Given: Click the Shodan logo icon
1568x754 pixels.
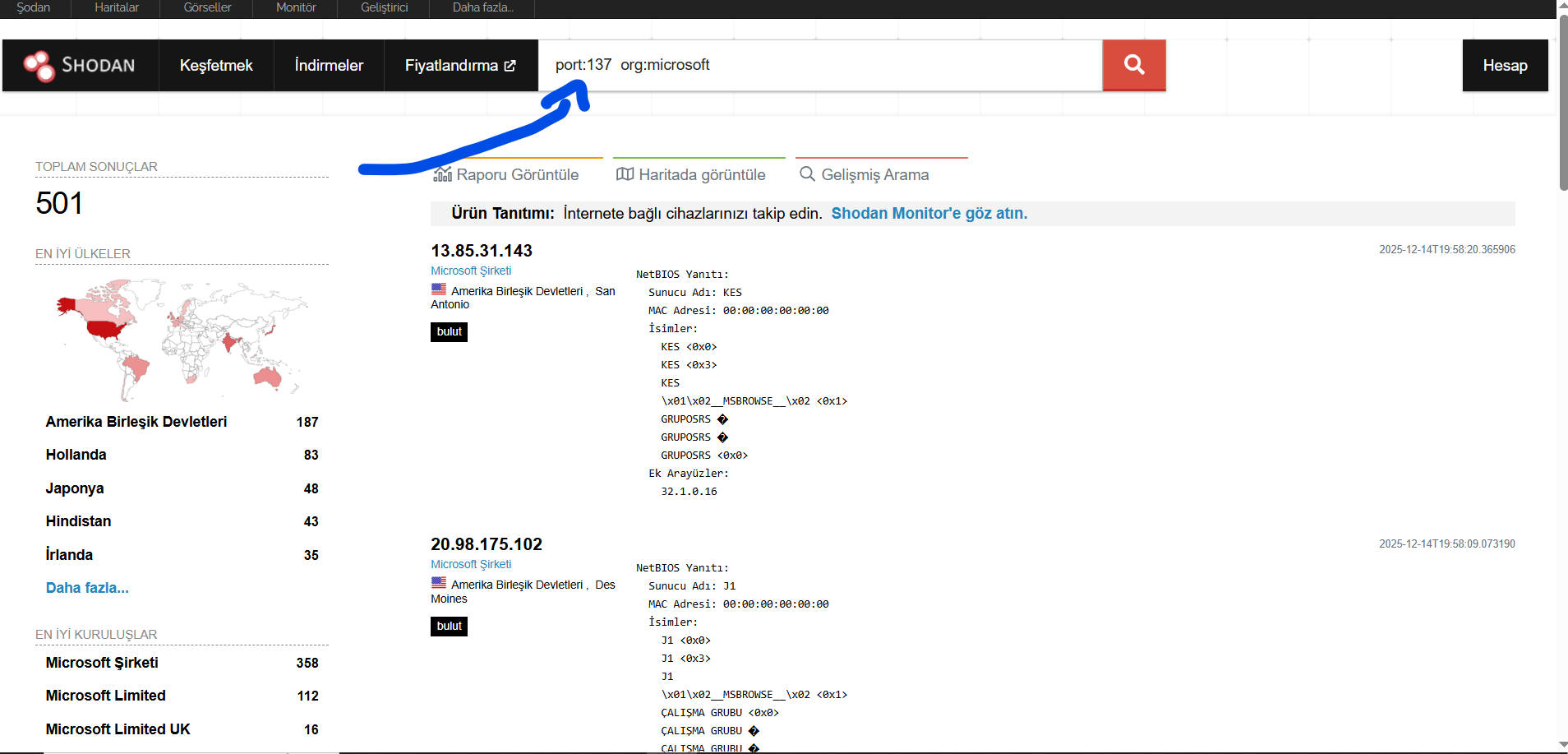Looking at the screenshot, I should point(39,66).
